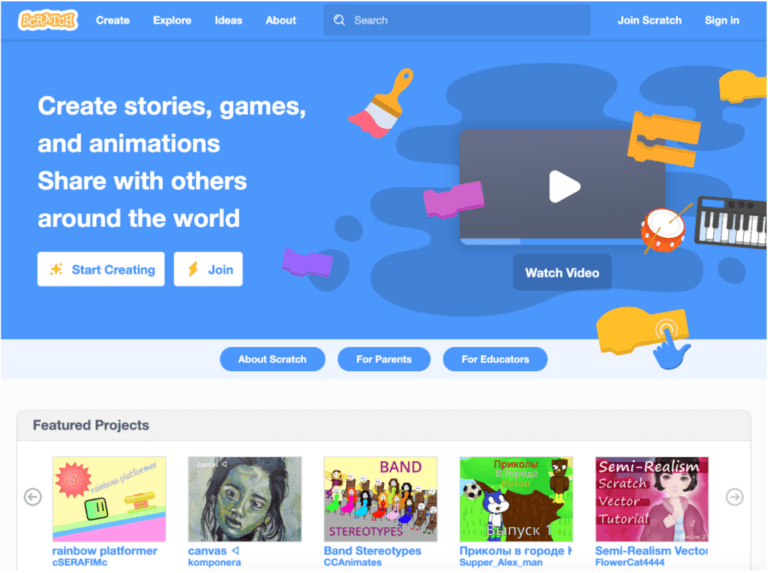
Task: Focus the Search input field
Action: [456, 20]
